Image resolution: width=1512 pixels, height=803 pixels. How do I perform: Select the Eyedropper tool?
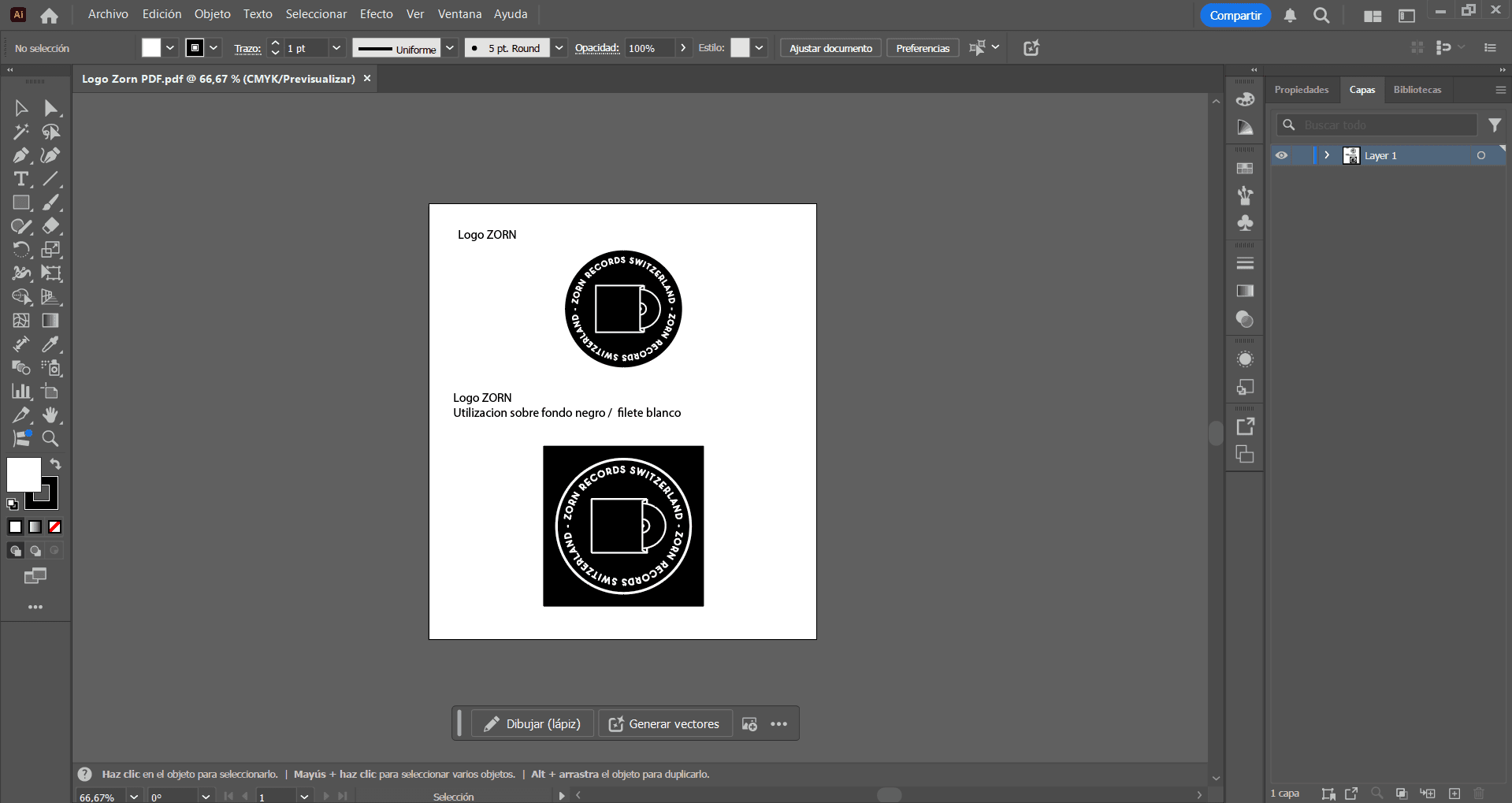(51, 344)
